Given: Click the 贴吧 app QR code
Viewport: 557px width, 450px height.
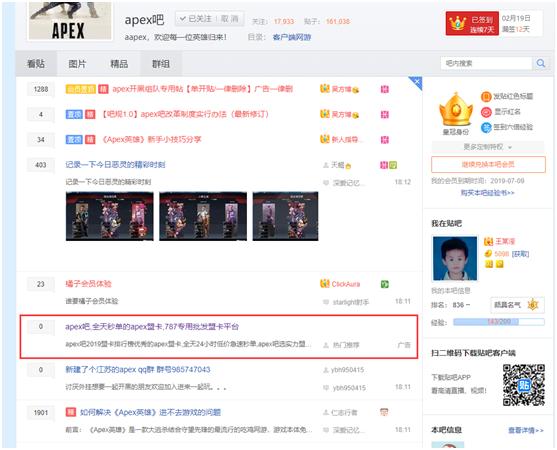Looking at the screenshot, I should (524, 385).
